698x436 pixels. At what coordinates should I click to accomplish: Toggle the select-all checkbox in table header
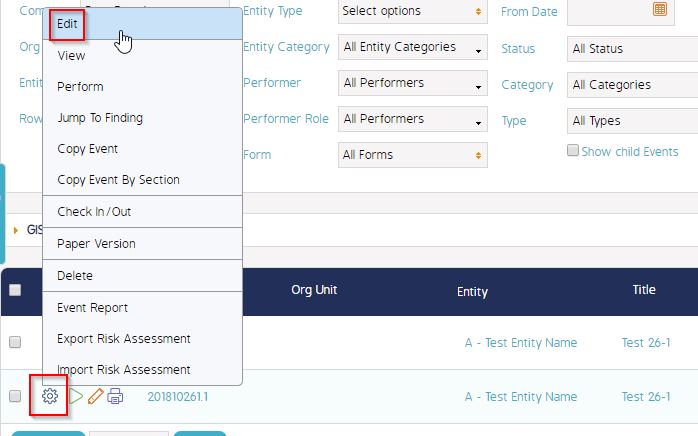[x=15, y=290]
